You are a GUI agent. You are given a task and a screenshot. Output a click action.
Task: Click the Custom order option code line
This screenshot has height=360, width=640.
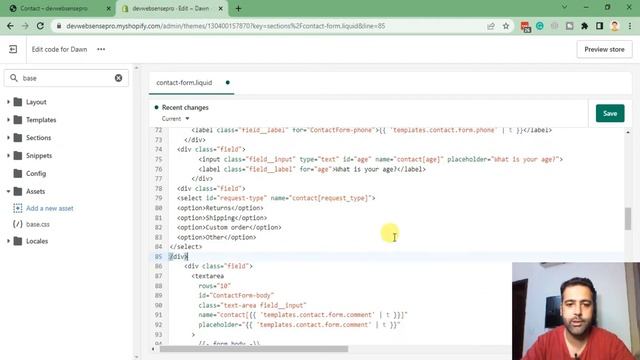pyautogui.click(x=229, y=227)
